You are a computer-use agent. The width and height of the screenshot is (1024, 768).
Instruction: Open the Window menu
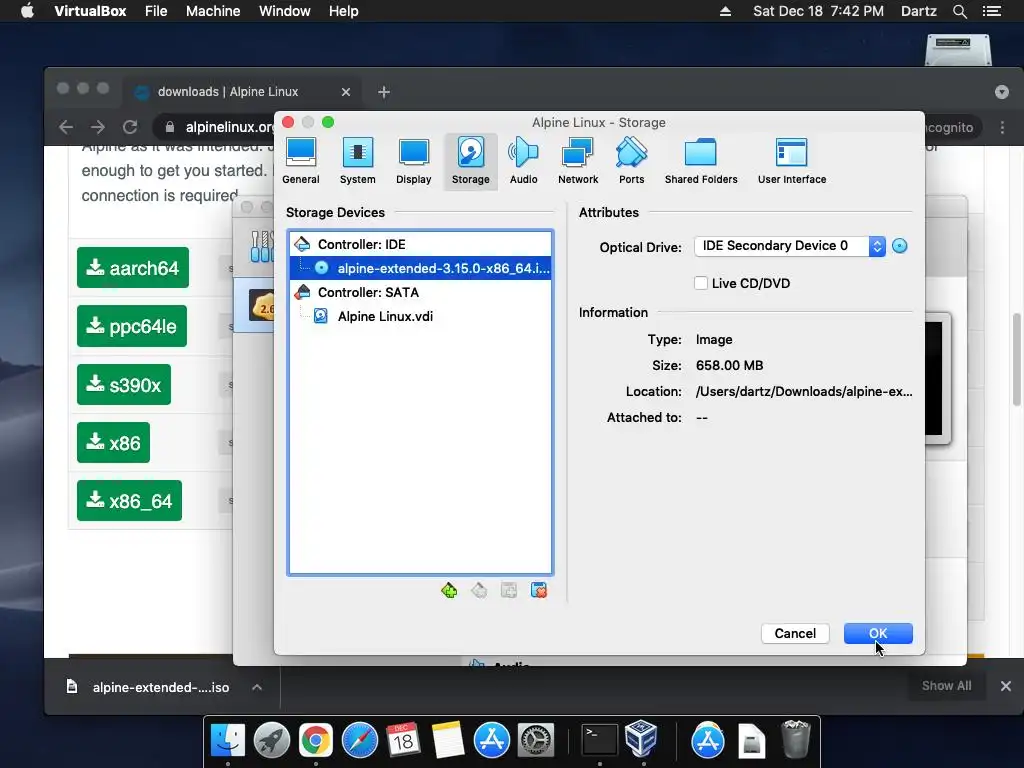(285, 11)
